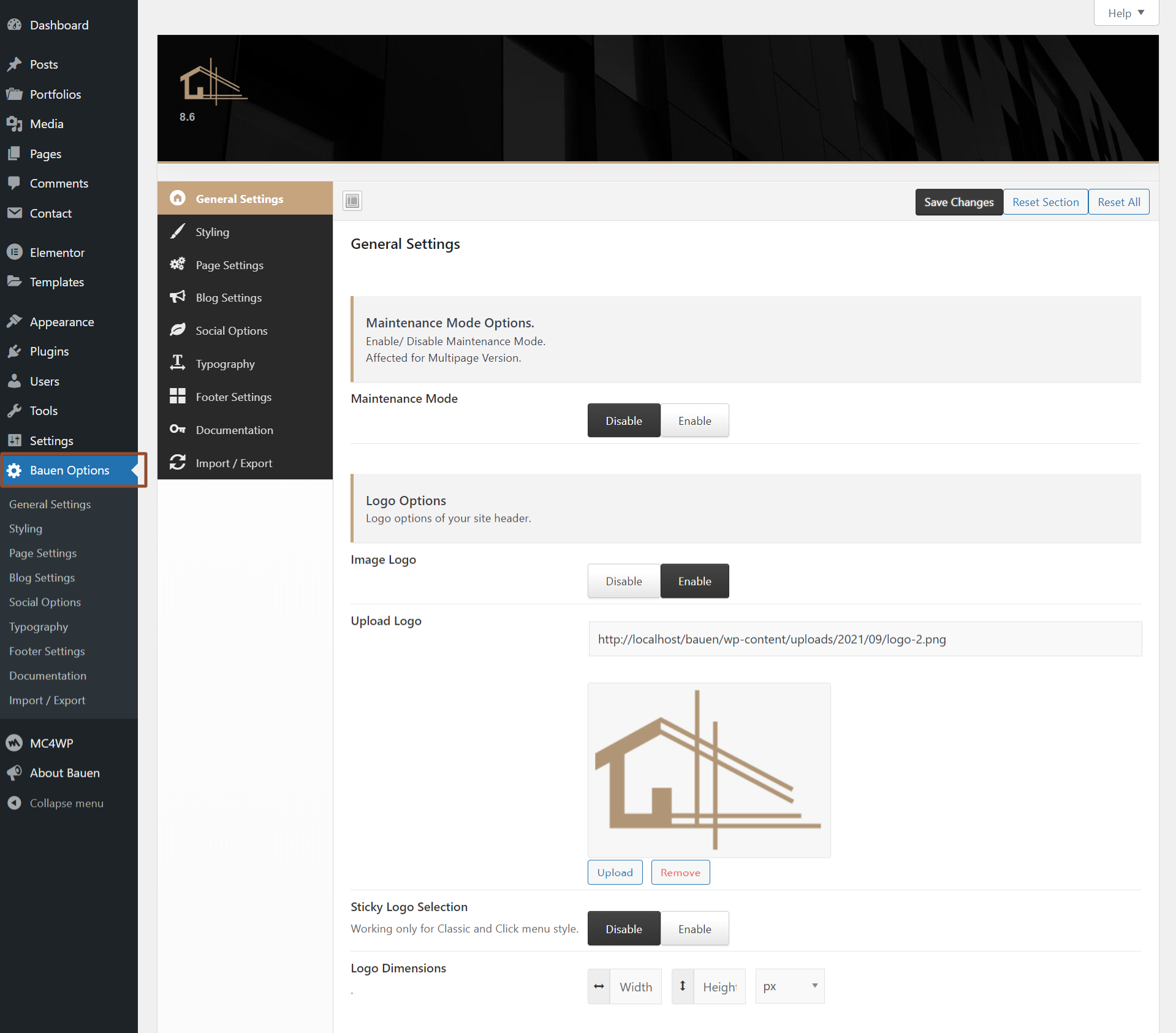Open Social Options submenu in admin sidebar
1176x1033 pixels.
pos(45,602)
